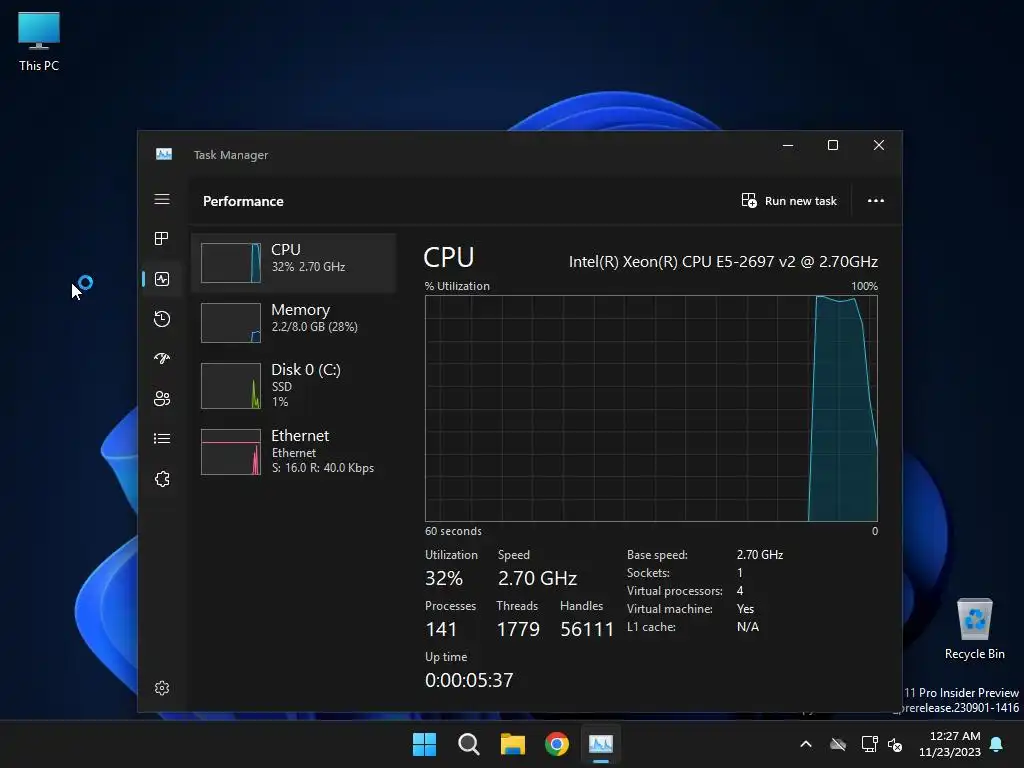This screenshot has width=1024, height=768.
Task: Open the Users sidebar icon
Action: tap(162, 398)
